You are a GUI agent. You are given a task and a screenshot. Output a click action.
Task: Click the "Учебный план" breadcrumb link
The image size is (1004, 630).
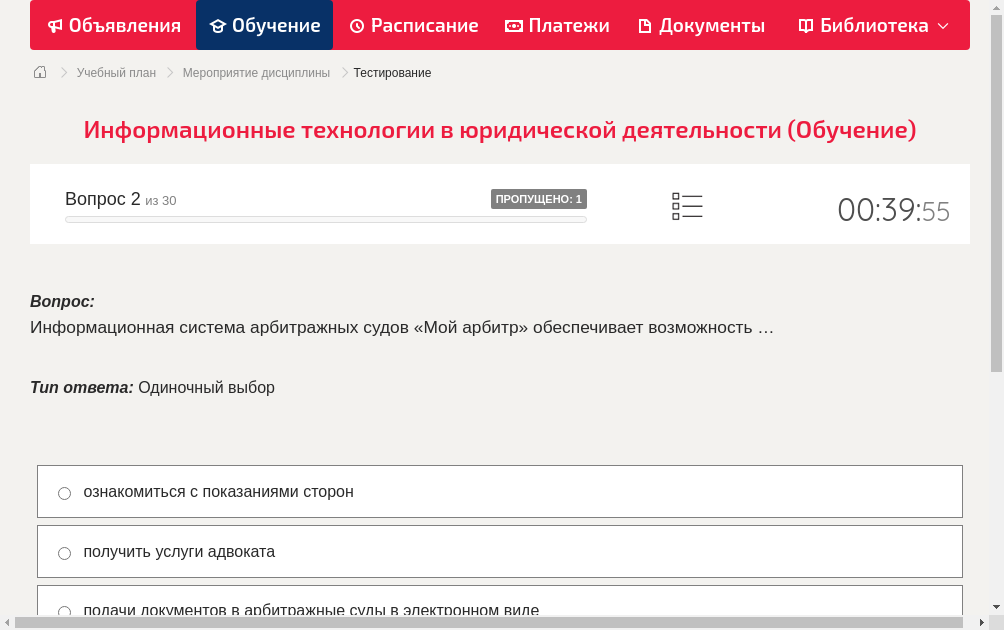click(115, 72)
